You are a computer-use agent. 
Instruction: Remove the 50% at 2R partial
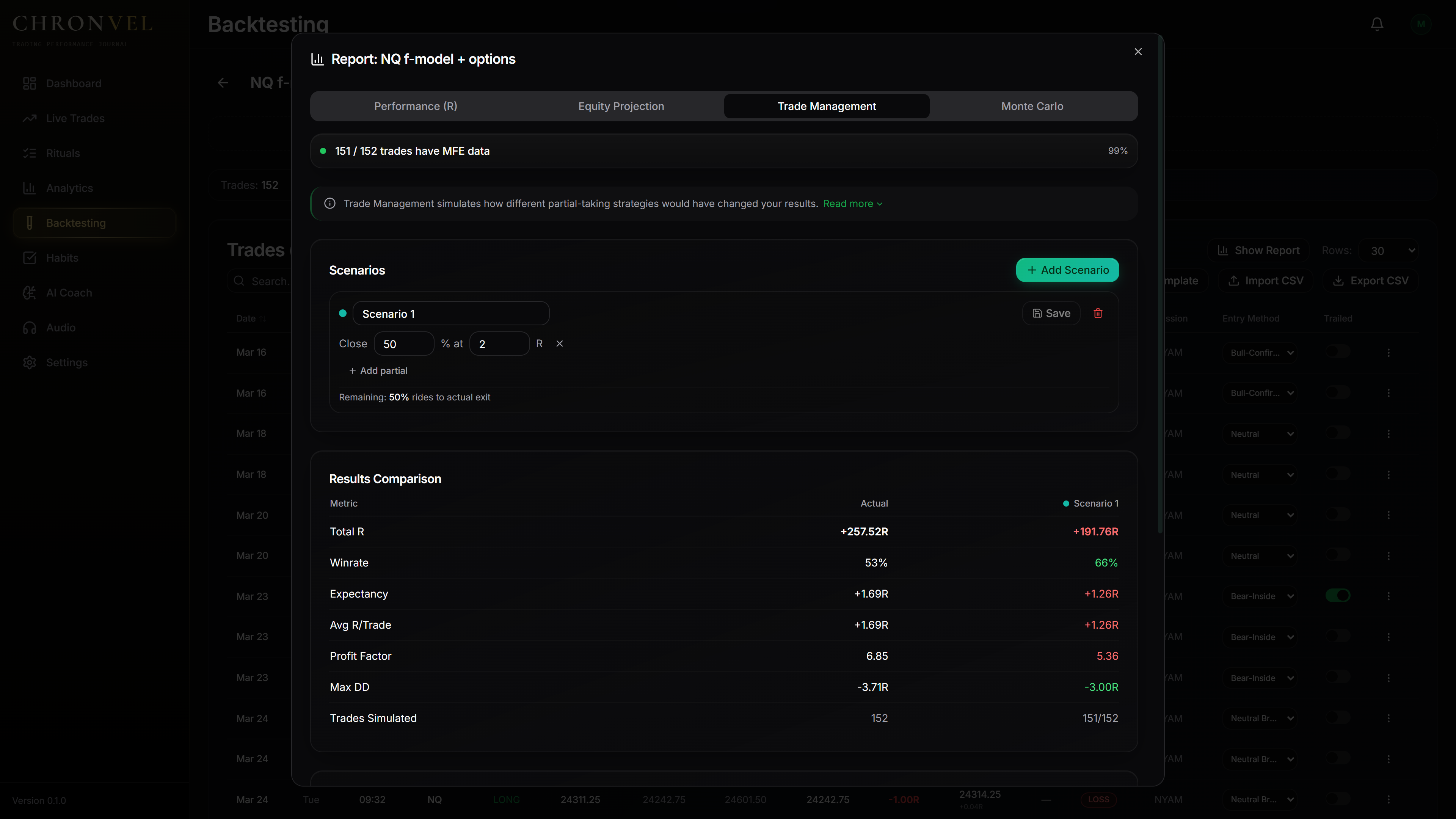[559, 344]
